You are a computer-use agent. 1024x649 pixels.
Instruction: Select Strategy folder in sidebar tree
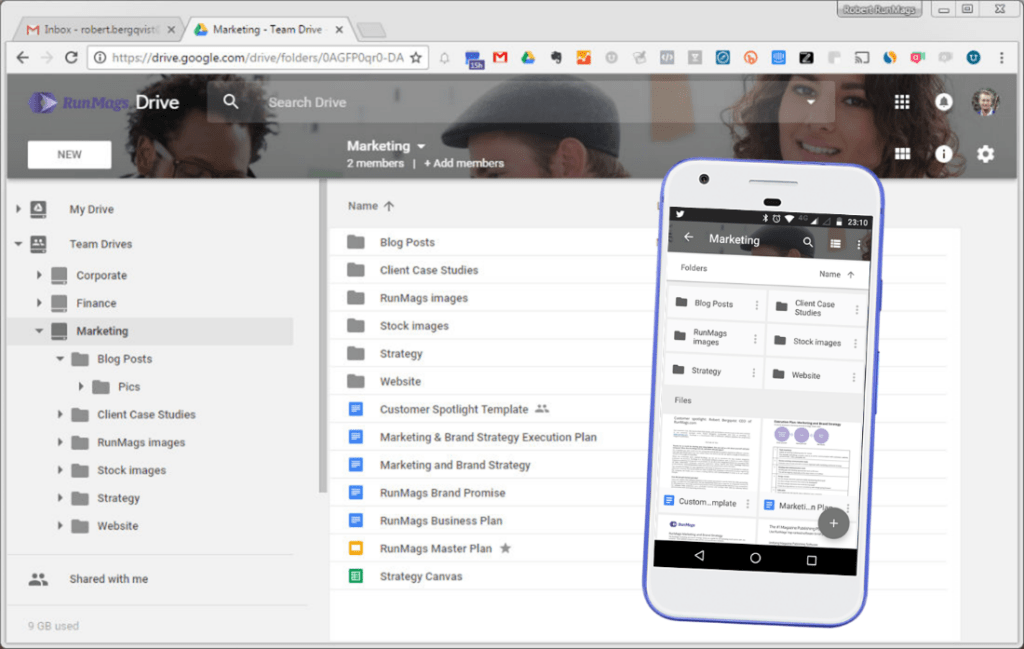pyautogui.click(x=118, y=498)
